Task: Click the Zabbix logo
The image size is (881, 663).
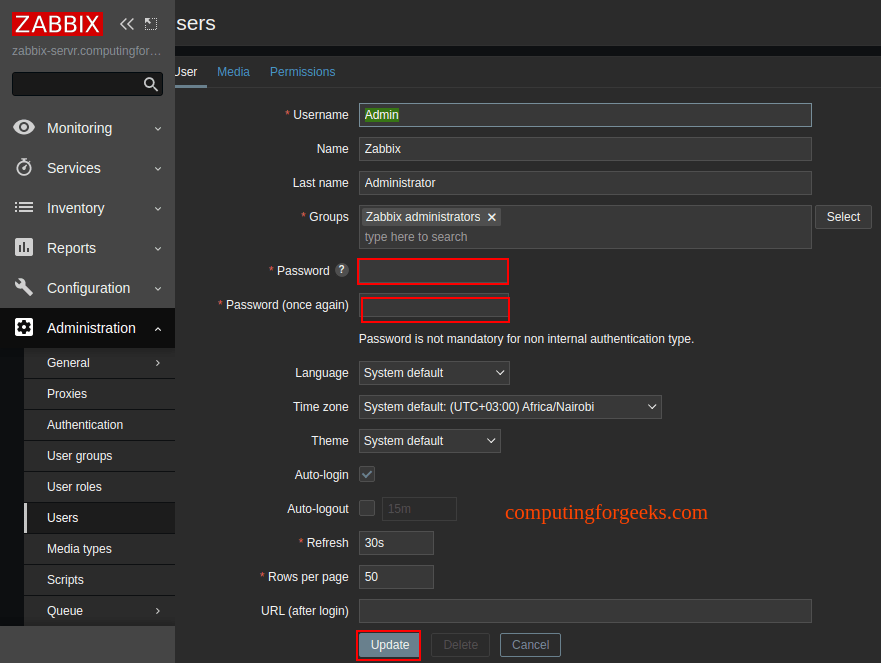Action: (57, 24)
